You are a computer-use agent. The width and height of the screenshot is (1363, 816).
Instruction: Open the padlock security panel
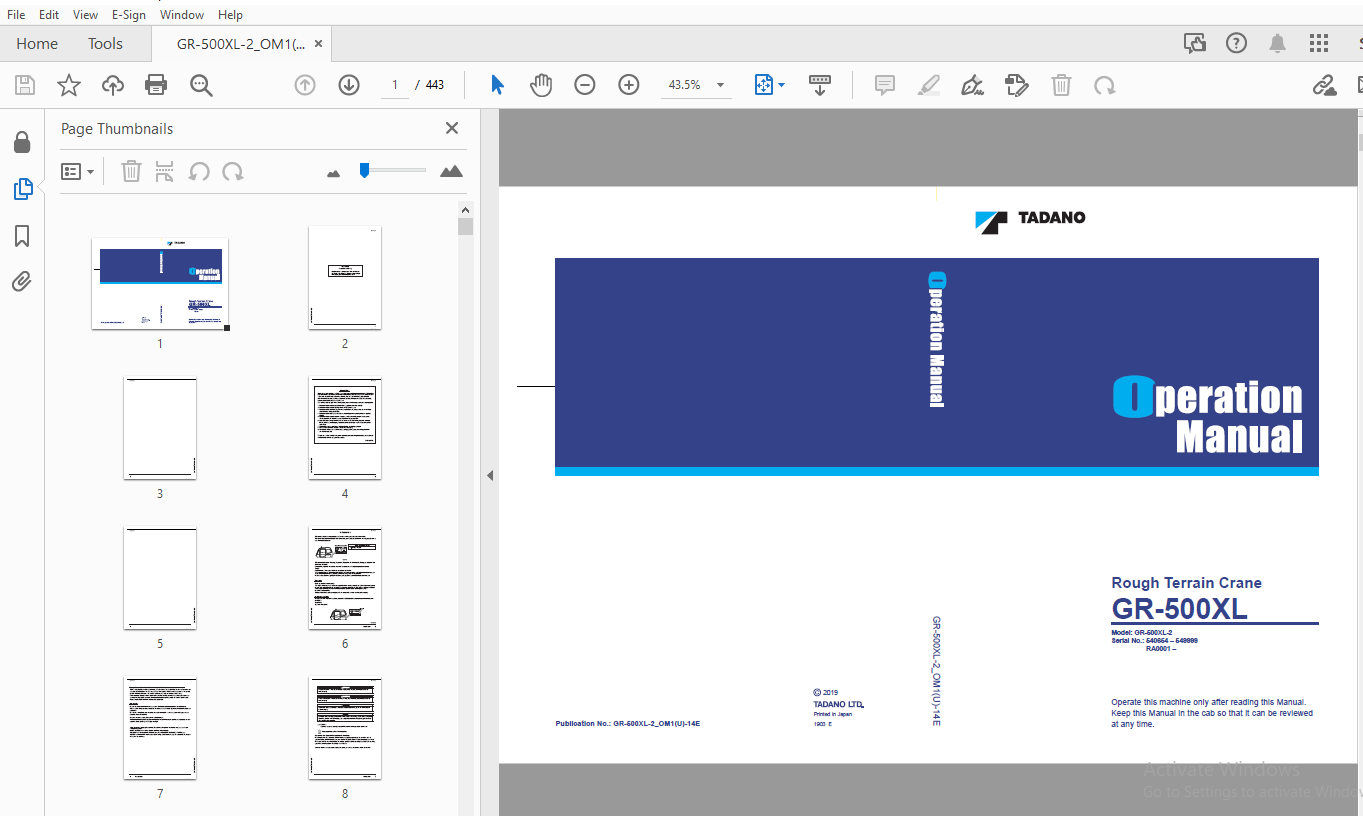pyautogui.click(x=22, y=142)
